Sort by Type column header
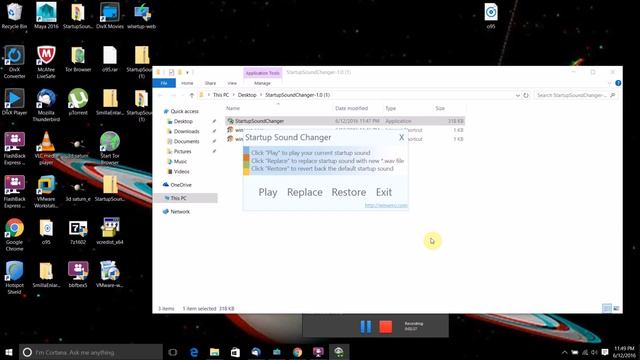Image resolution: width=640 pixels, height=360 pixels. 391,108
